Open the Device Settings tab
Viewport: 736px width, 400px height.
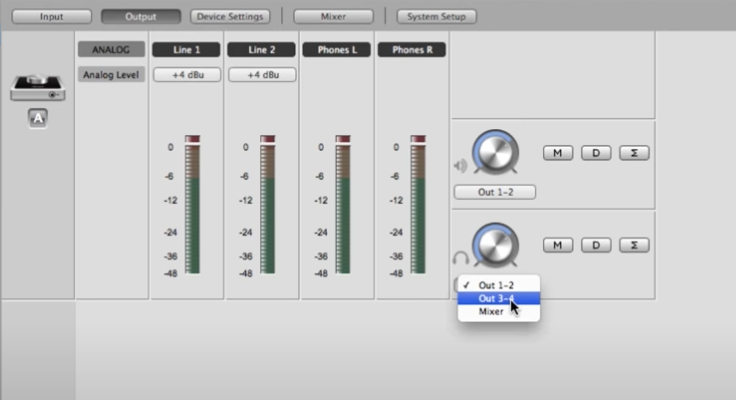tap(230, 16)
